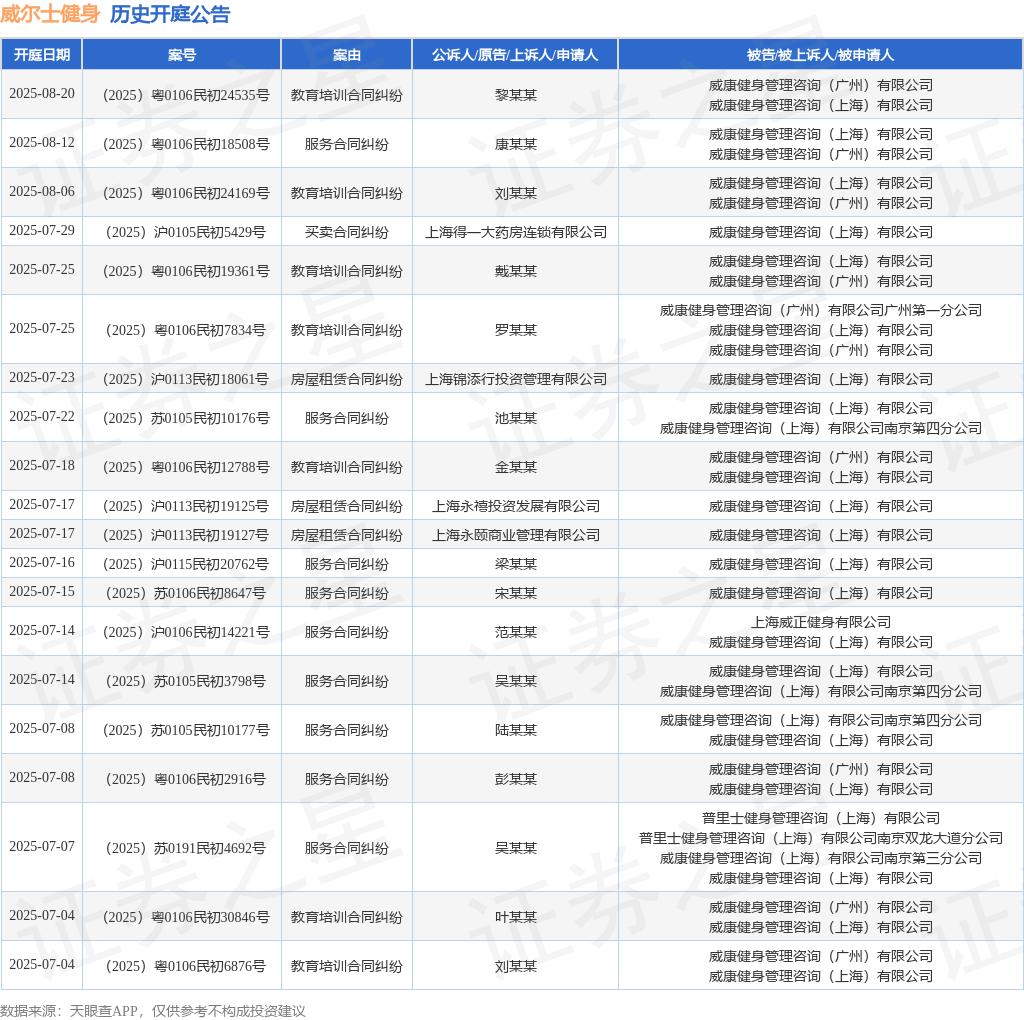Click date cell 2025-07-16
The width and height of the screenshot is (1024, 1020).
point(42,563)
